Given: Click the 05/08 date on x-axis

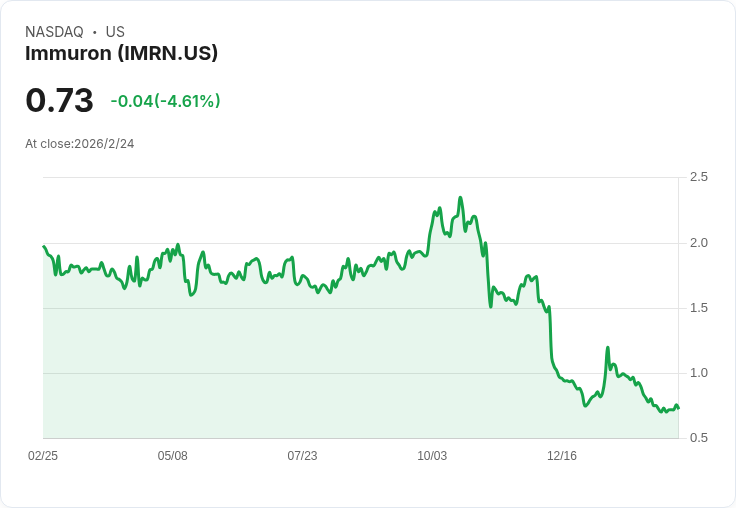Looking at the screenshot, I should 173,456.
